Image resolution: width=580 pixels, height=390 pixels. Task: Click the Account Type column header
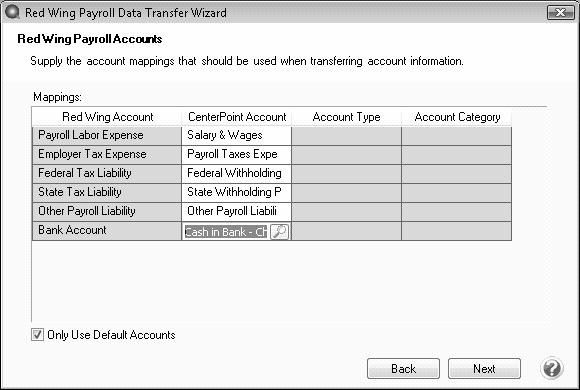coord(346,117)
